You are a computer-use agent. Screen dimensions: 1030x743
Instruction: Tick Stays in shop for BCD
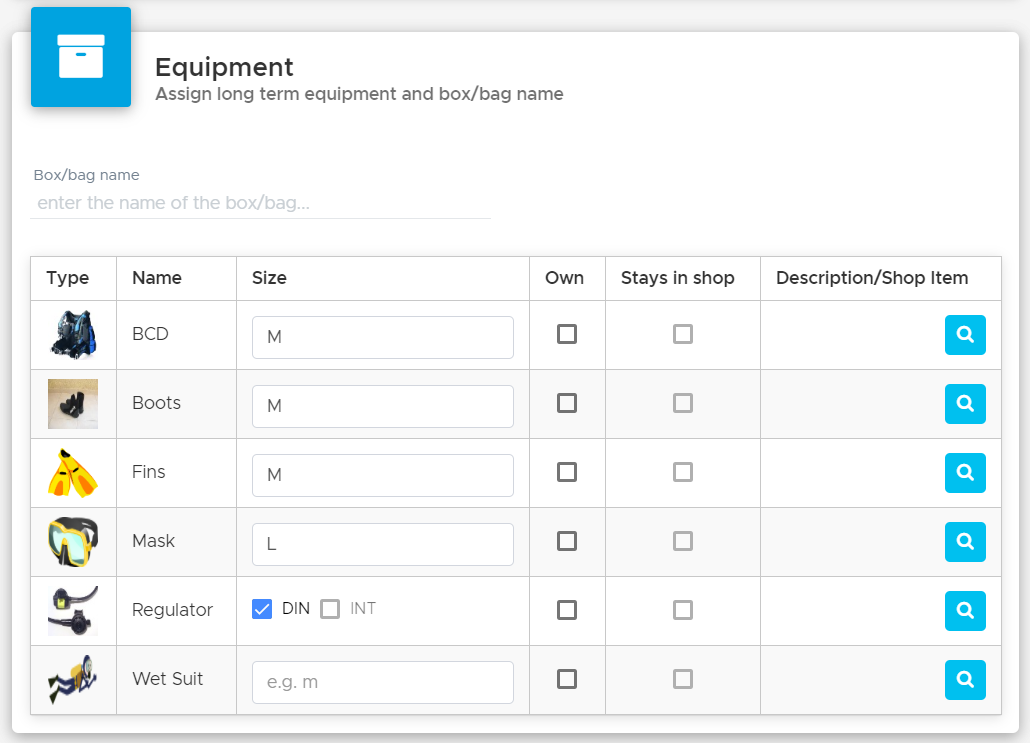(x=683, y=334)
